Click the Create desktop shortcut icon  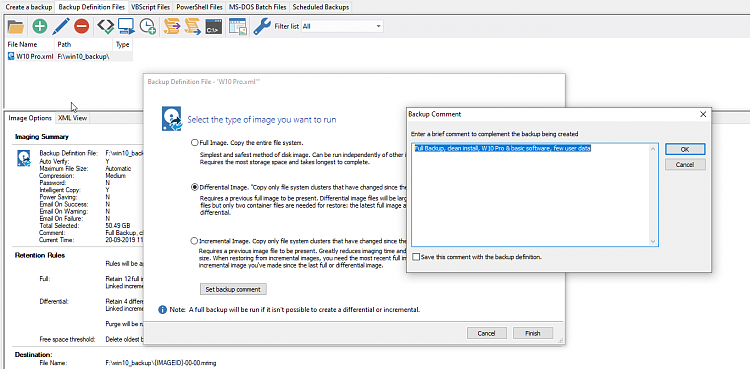pos(237,26)
